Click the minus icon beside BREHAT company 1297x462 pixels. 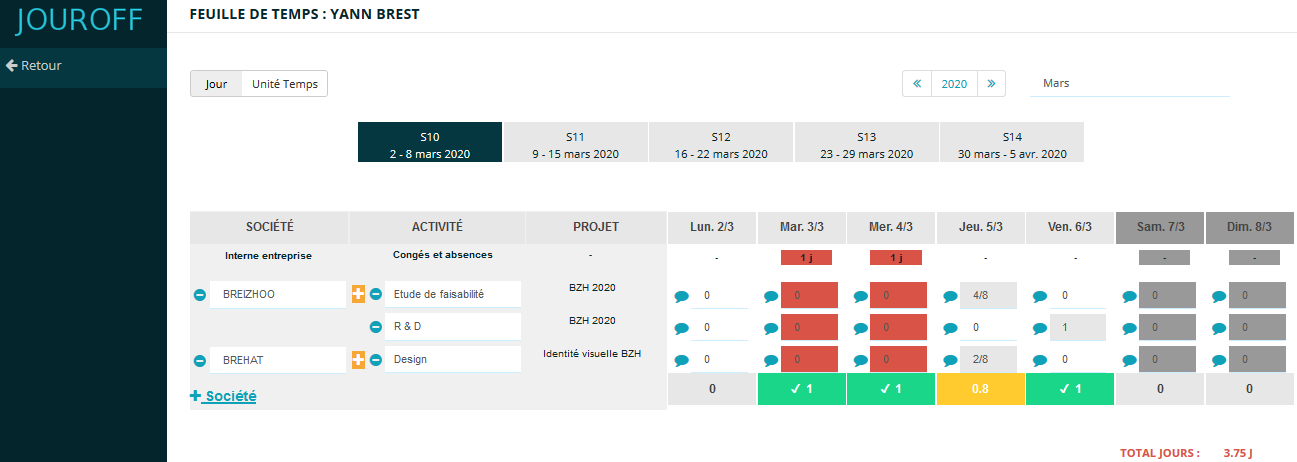tap(200, 360)
